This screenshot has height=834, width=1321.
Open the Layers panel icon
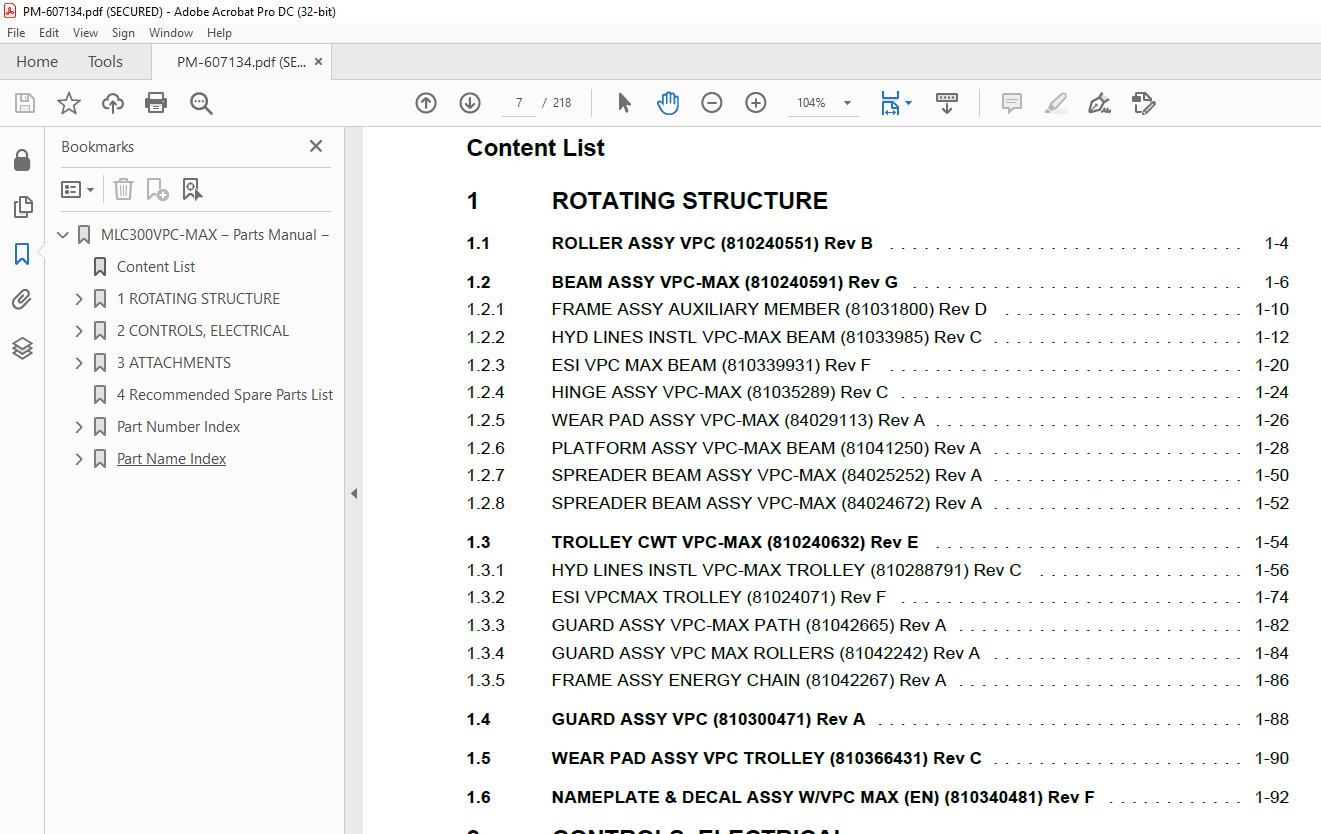22,347
